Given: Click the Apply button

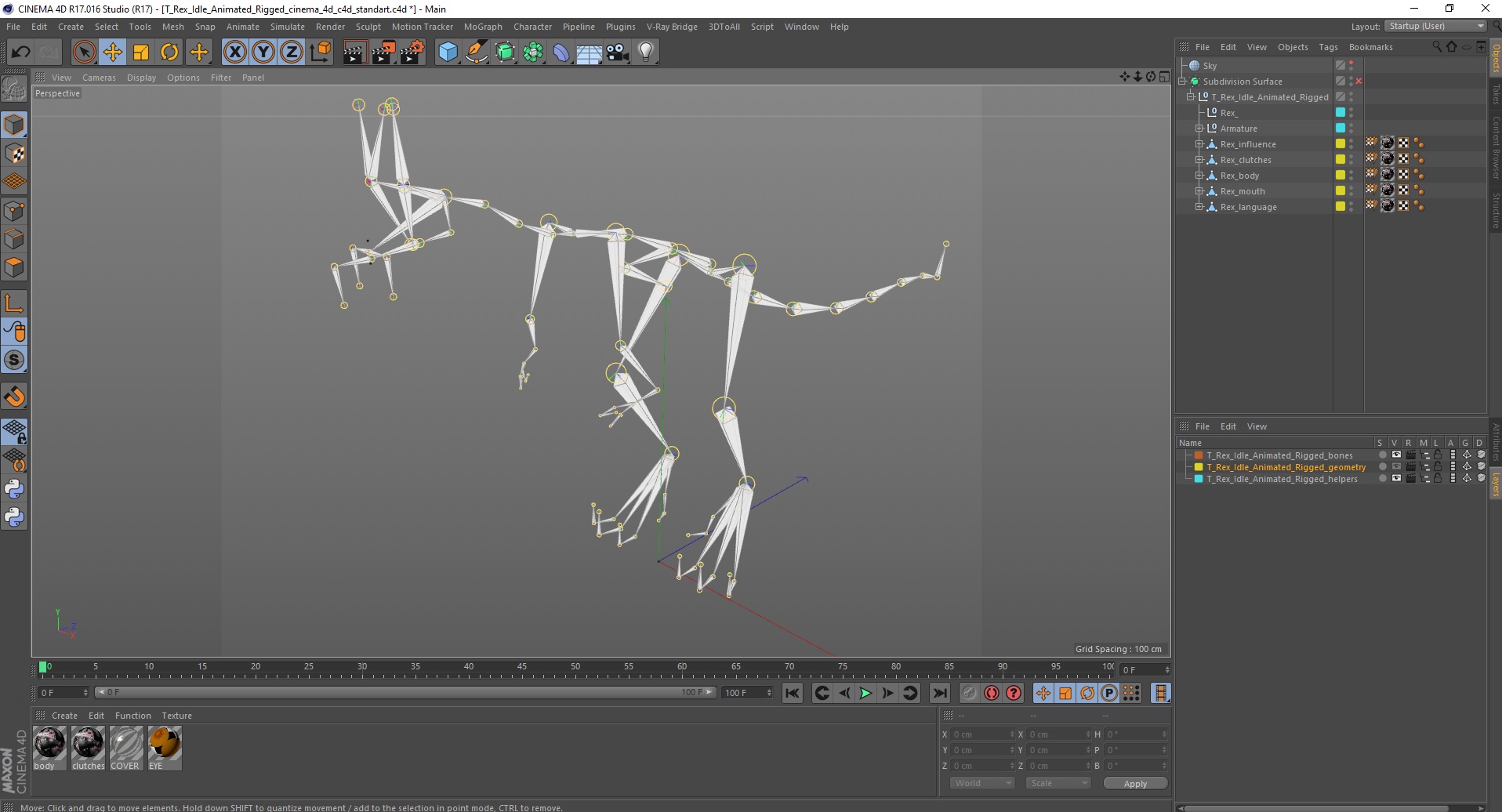Looking at the screenshot, I should pos(1135,783).
